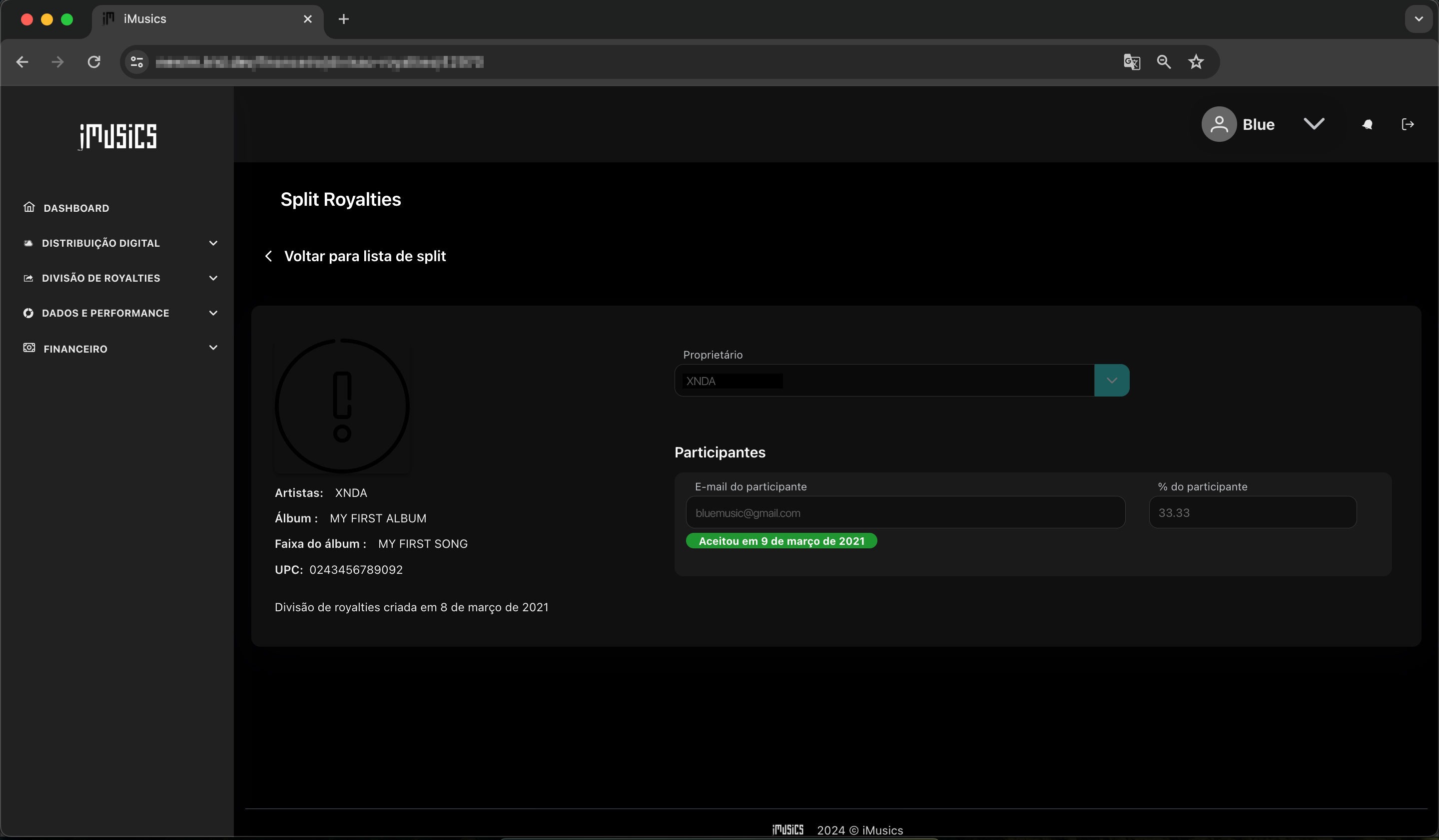Screen dimensions: 1439x840
Task: Bookmark this page with star icon
Action: 1196,61
